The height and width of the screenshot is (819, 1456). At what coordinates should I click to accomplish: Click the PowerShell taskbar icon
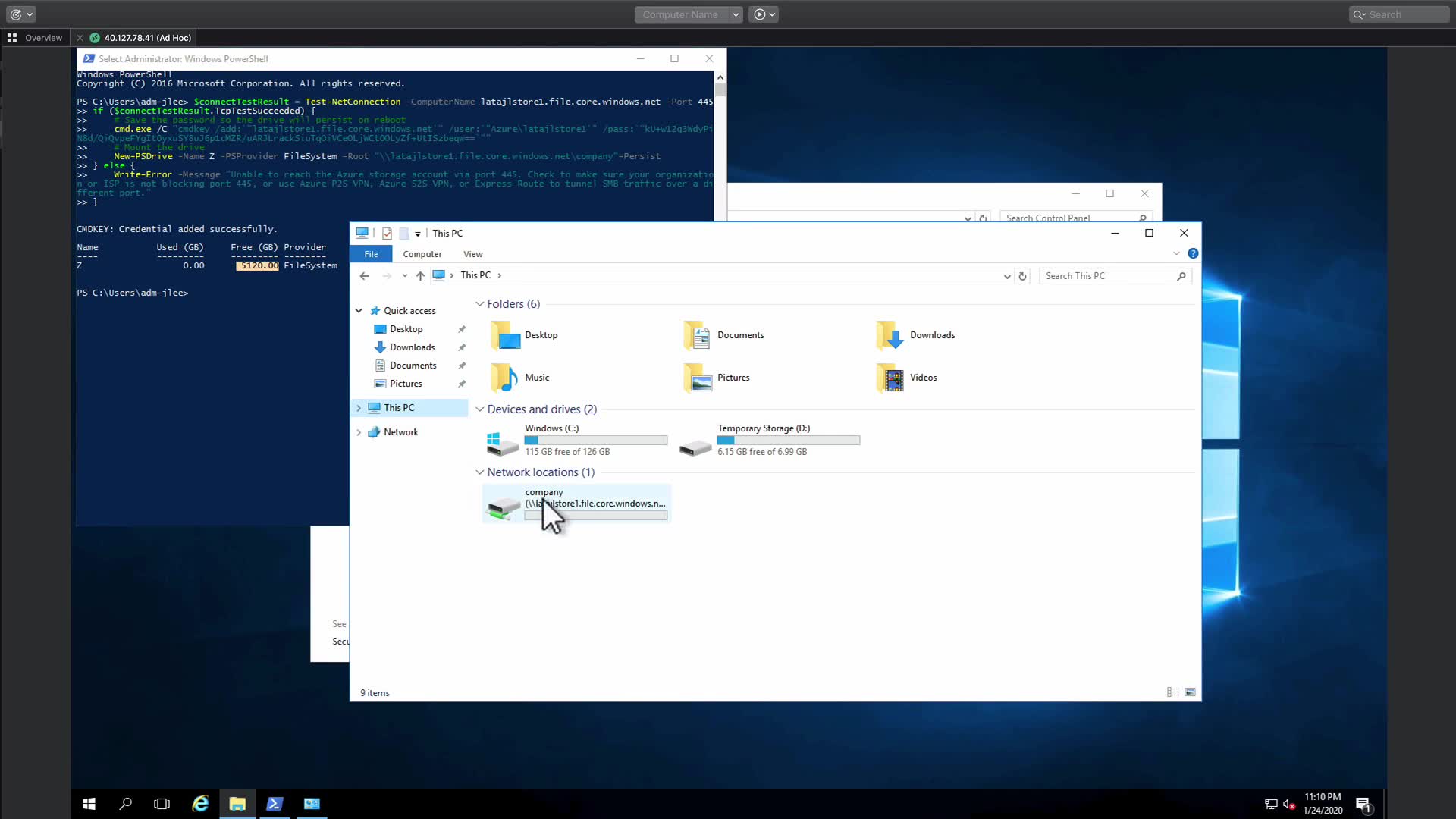pyautogui.click(x=275, y=804)
